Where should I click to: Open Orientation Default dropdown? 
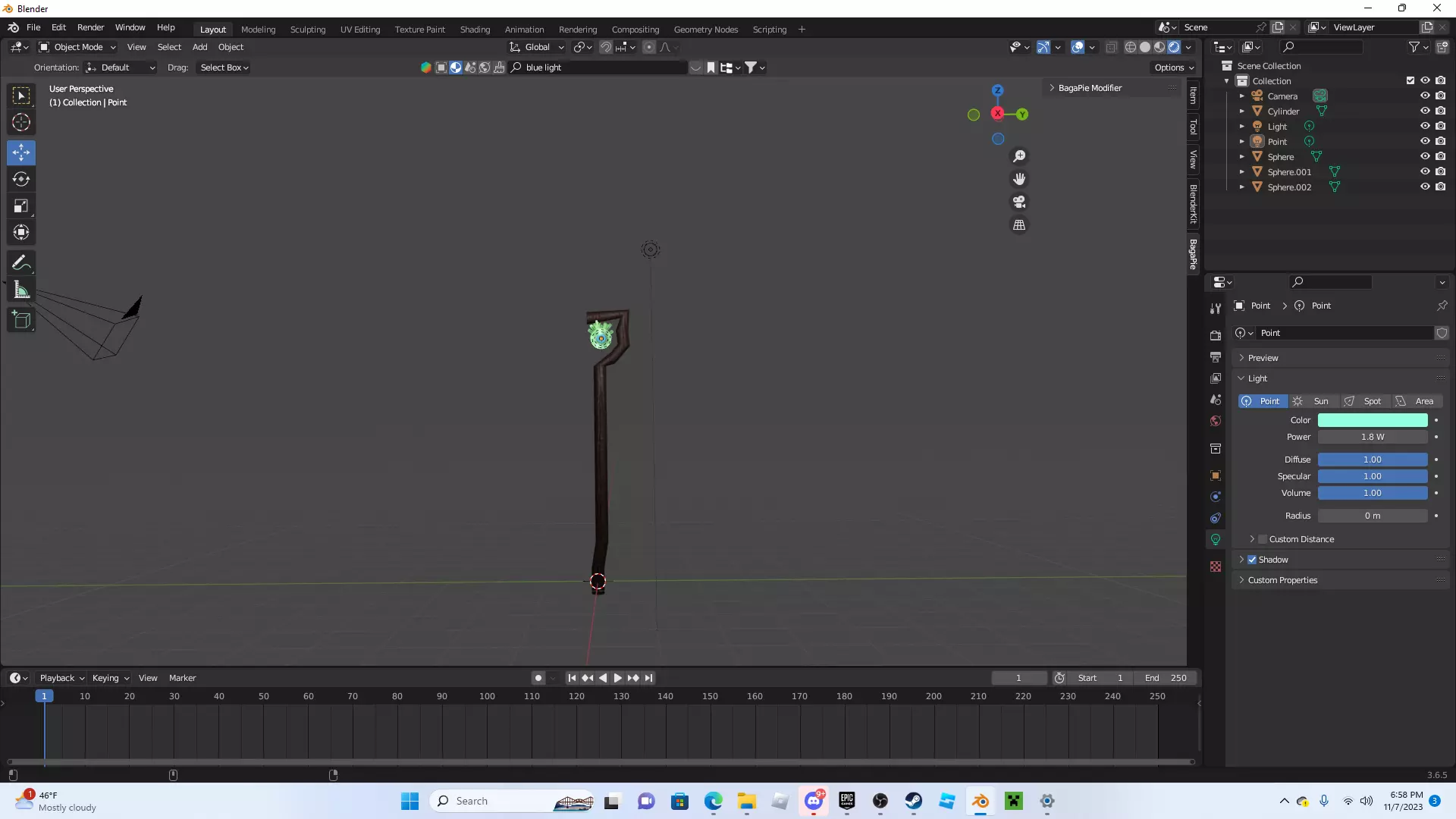(x=121, y=67)
